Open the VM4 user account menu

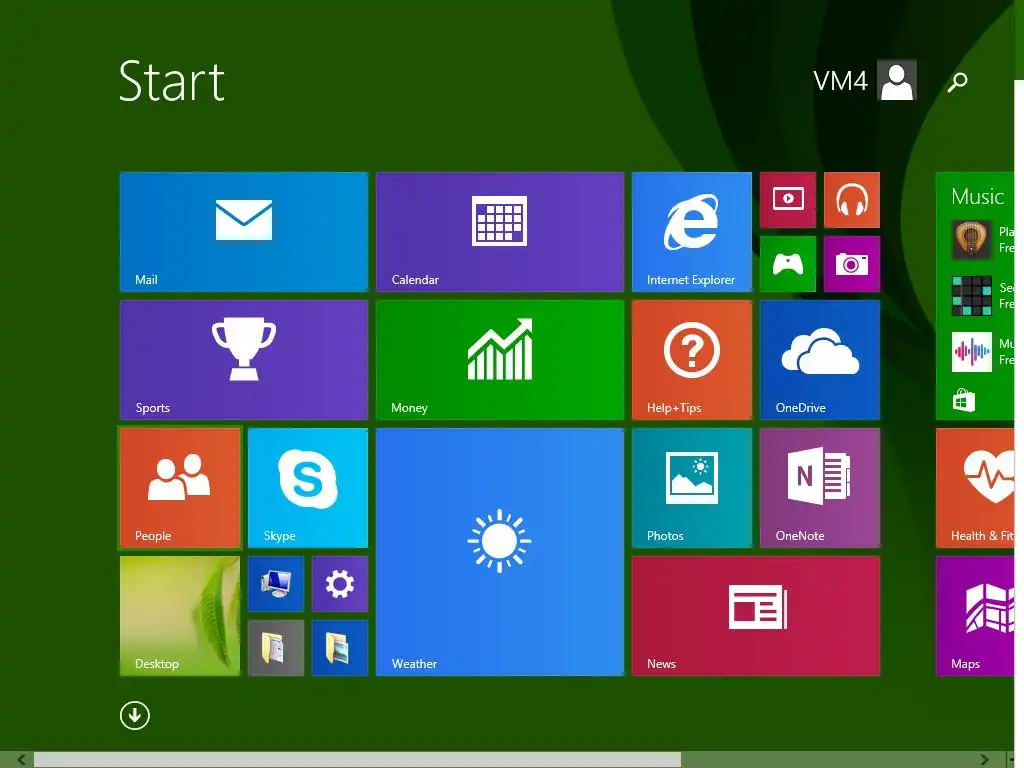pos(865,81)
